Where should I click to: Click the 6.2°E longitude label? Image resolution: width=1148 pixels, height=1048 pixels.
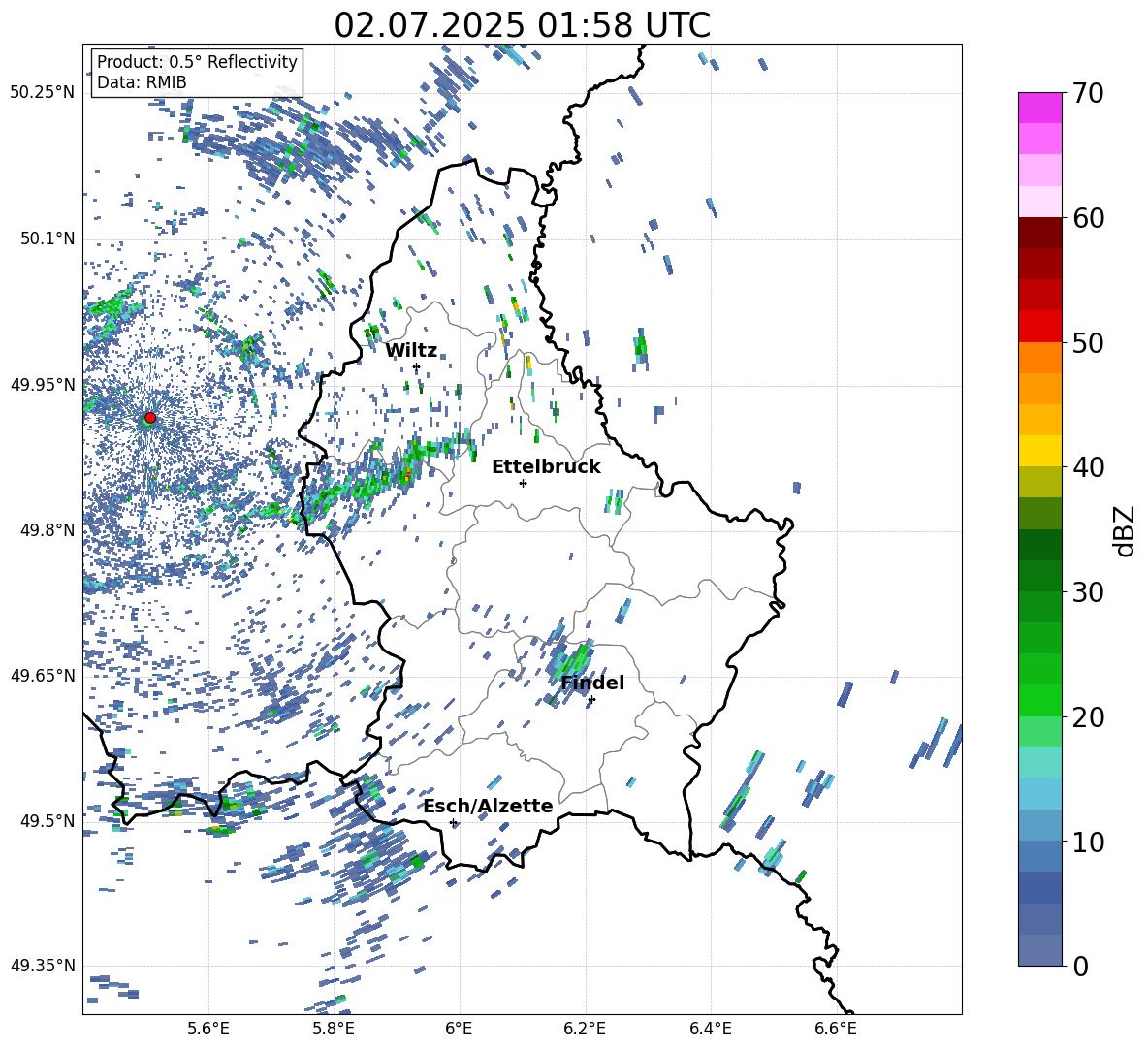tap(585, 1029)
